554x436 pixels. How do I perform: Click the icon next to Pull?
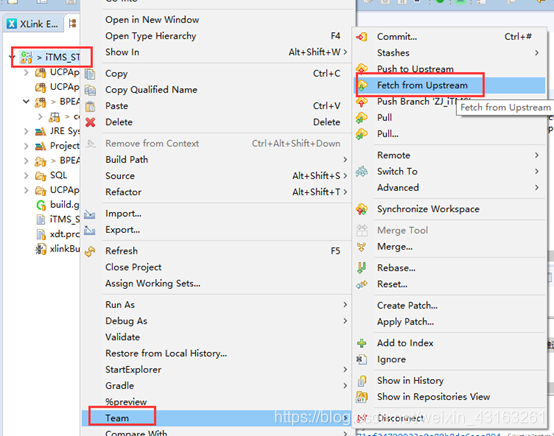coord(362,118)
